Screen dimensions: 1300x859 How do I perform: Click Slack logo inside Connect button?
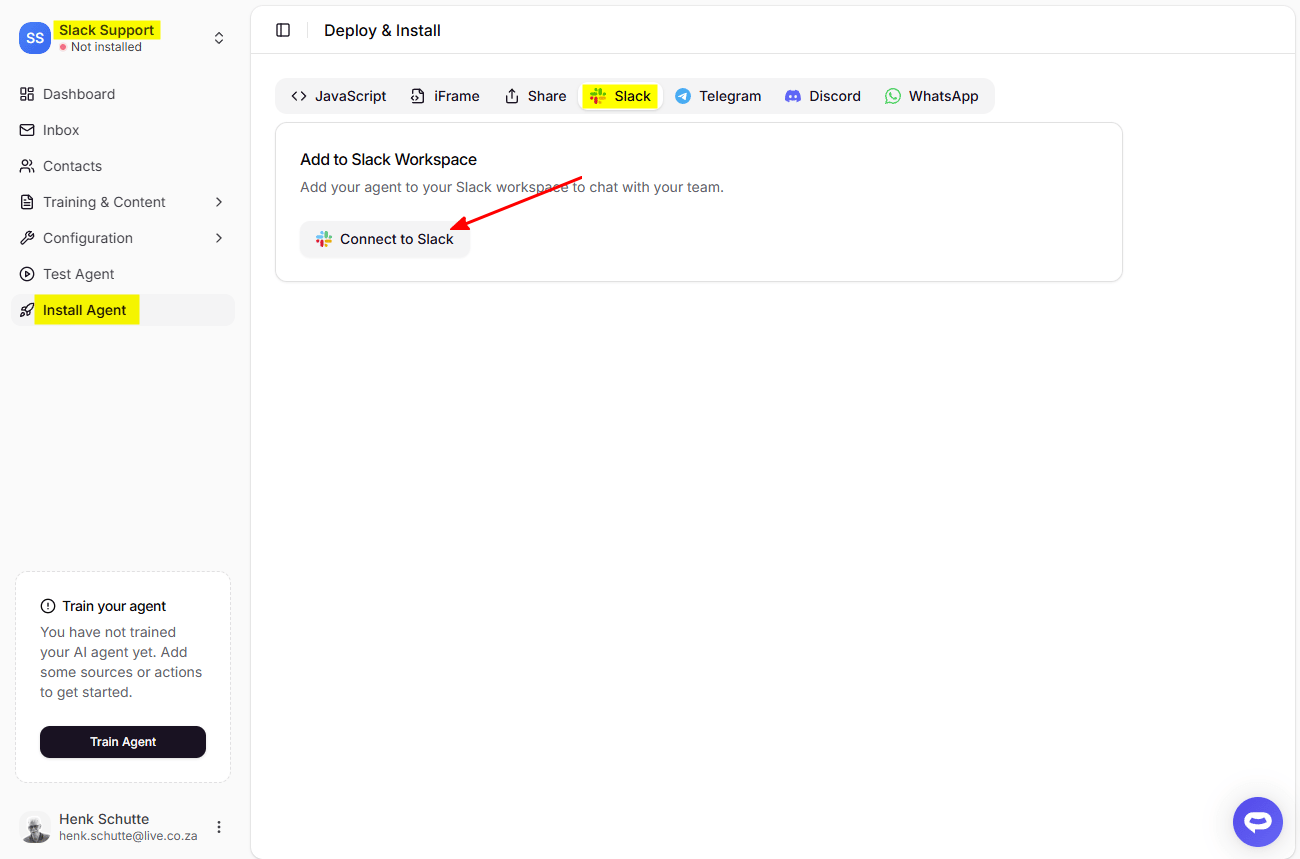tap(324, 239)
